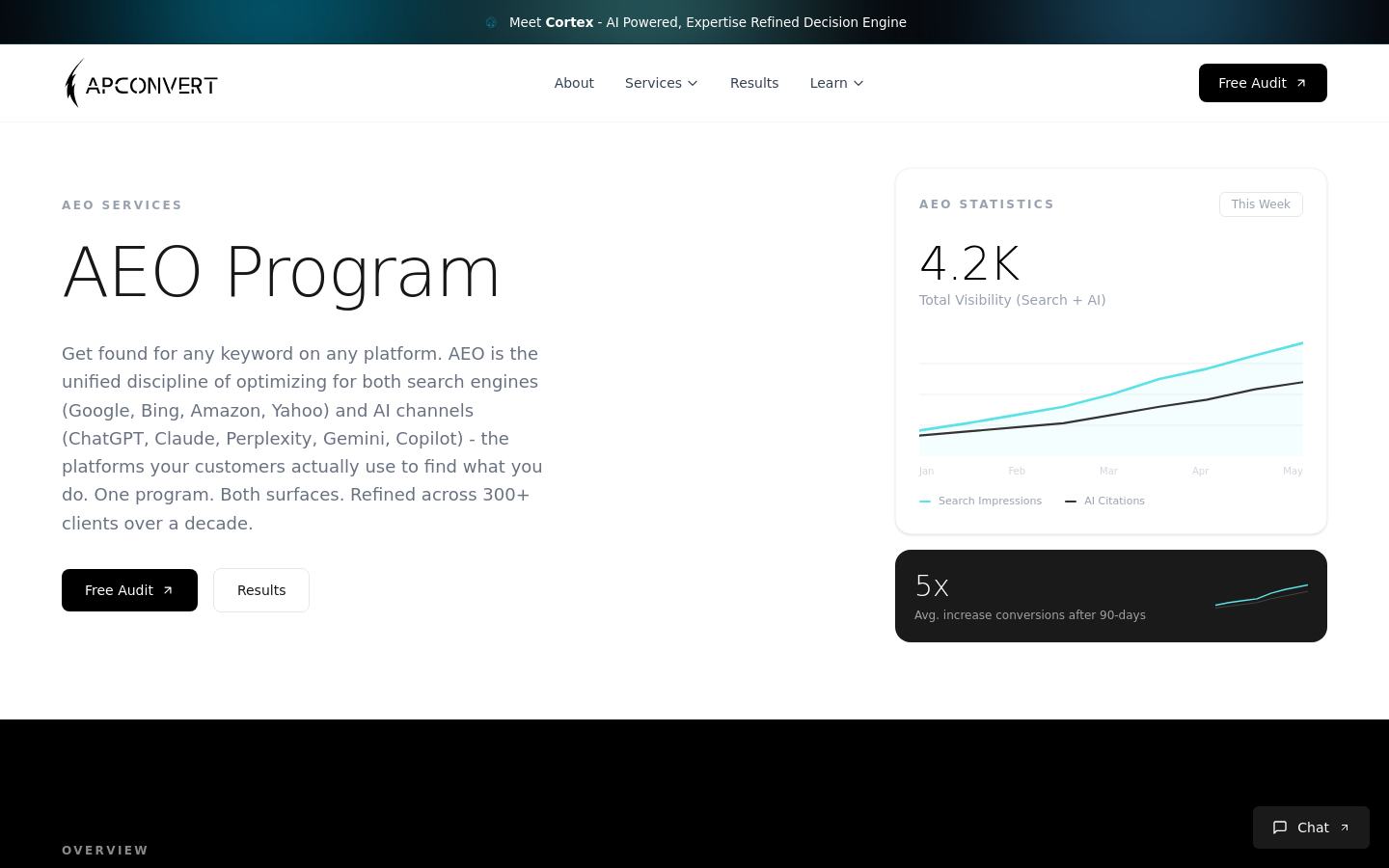Click the 5x statistic value

coord(932,585)
